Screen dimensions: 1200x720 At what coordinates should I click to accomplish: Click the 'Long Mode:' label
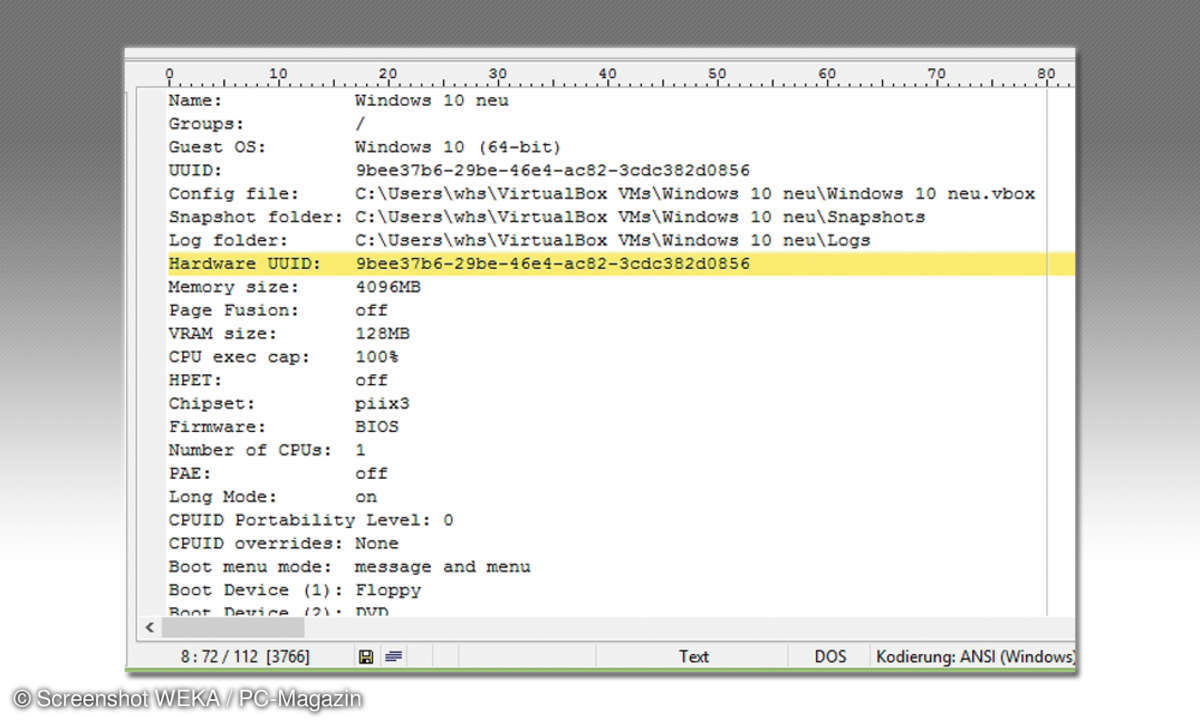click(222, 497)
